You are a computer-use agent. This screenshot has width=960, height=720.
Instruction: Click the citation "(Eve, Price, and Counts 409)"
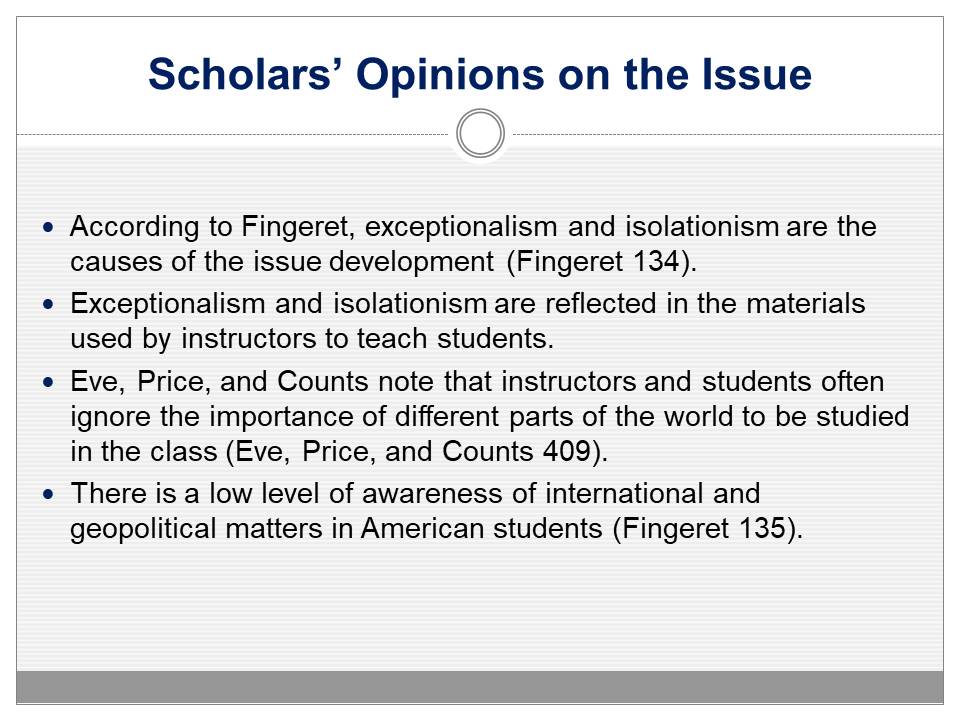(x=419, y=451)
